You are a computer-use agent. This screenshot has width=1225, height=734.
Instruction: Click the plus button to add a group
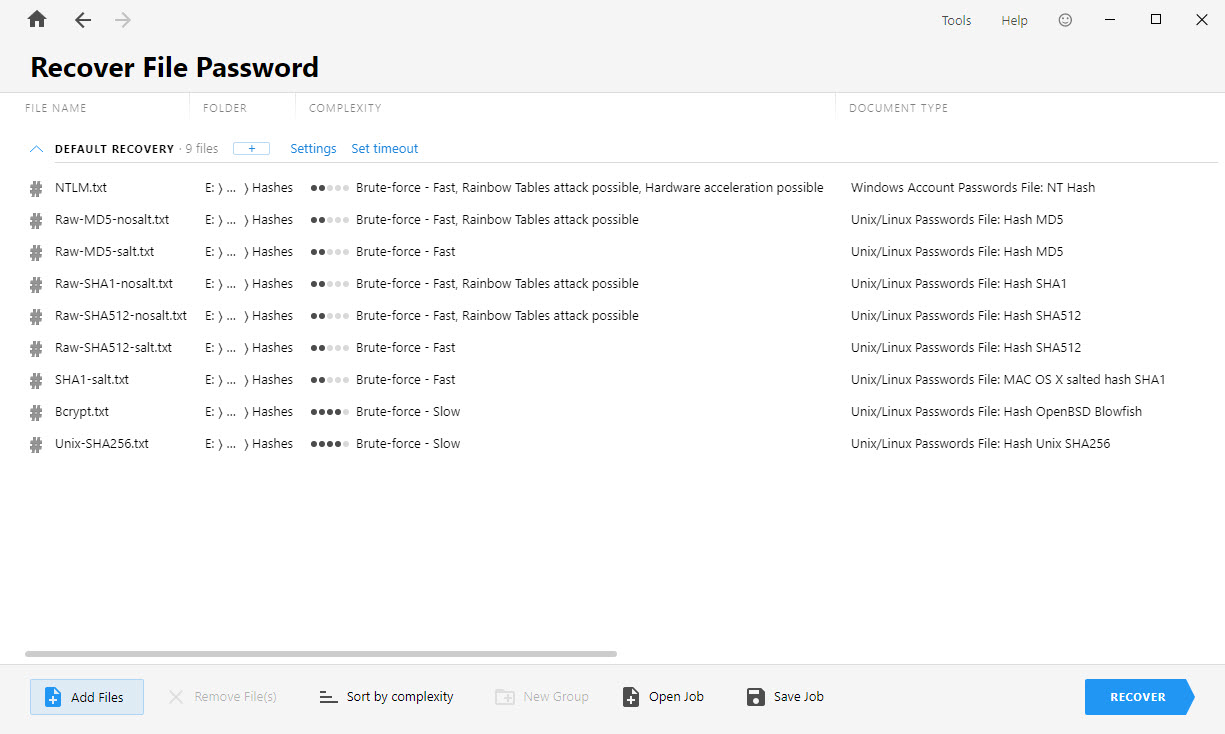[x=251, y=147]
